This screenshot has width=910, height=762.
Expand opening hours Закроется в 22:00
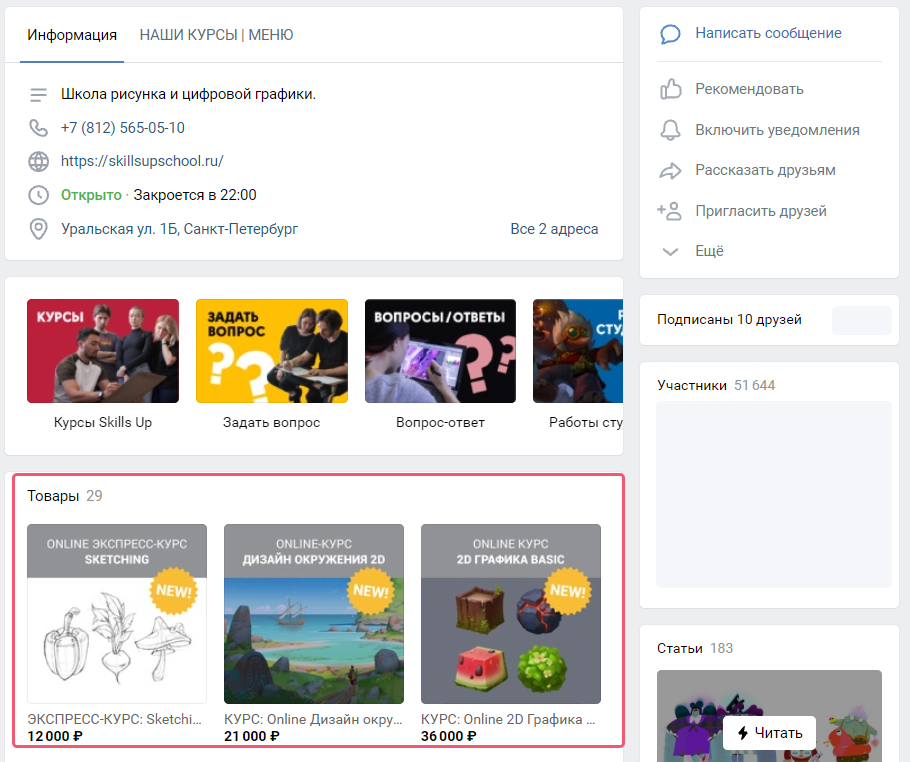(x=194, y=195)
